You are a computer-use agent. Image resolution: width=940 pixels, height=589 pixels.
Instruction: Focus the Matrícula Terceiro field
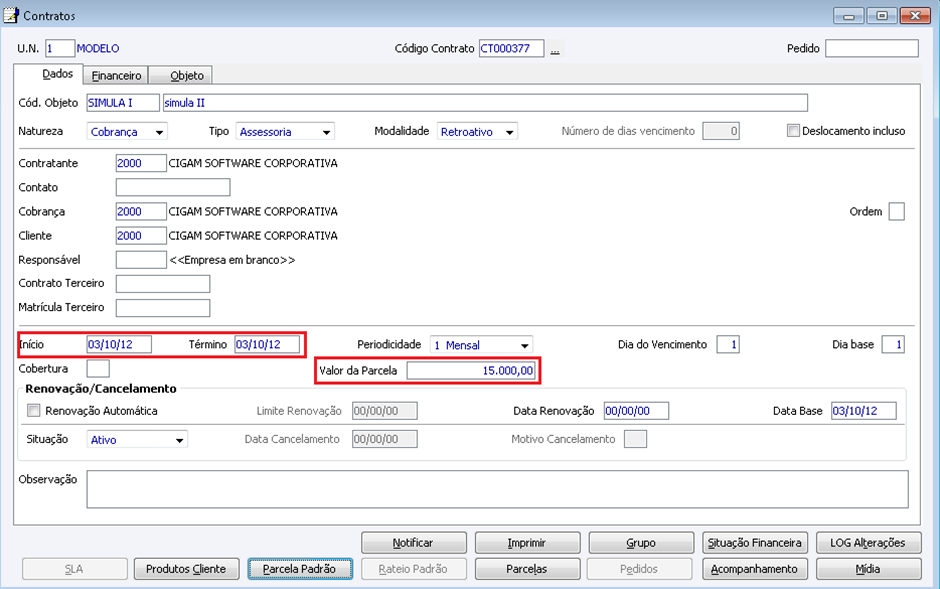coord(163,308)
